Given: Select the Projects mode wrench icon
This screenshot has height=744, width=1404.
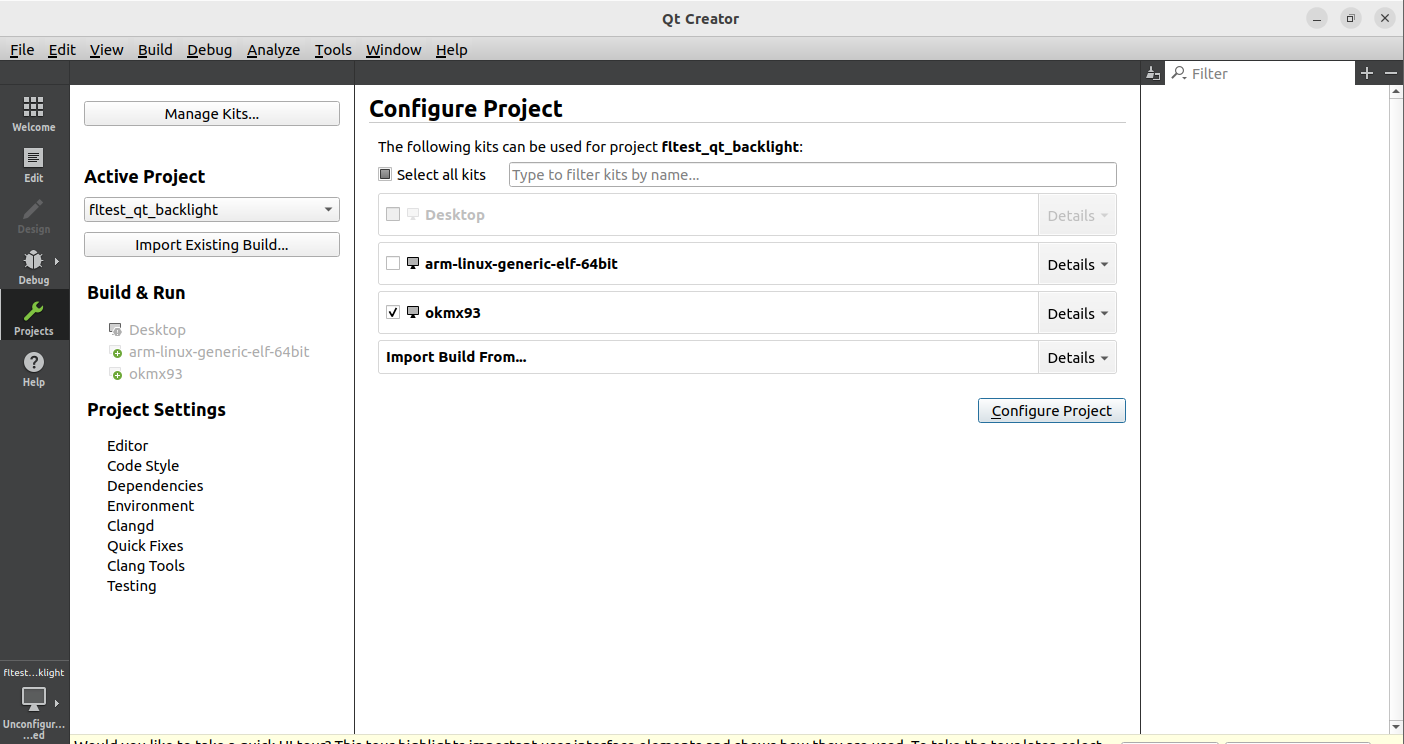Looking at the screenshot, I should pyautogui.click(x=34, y=312).
